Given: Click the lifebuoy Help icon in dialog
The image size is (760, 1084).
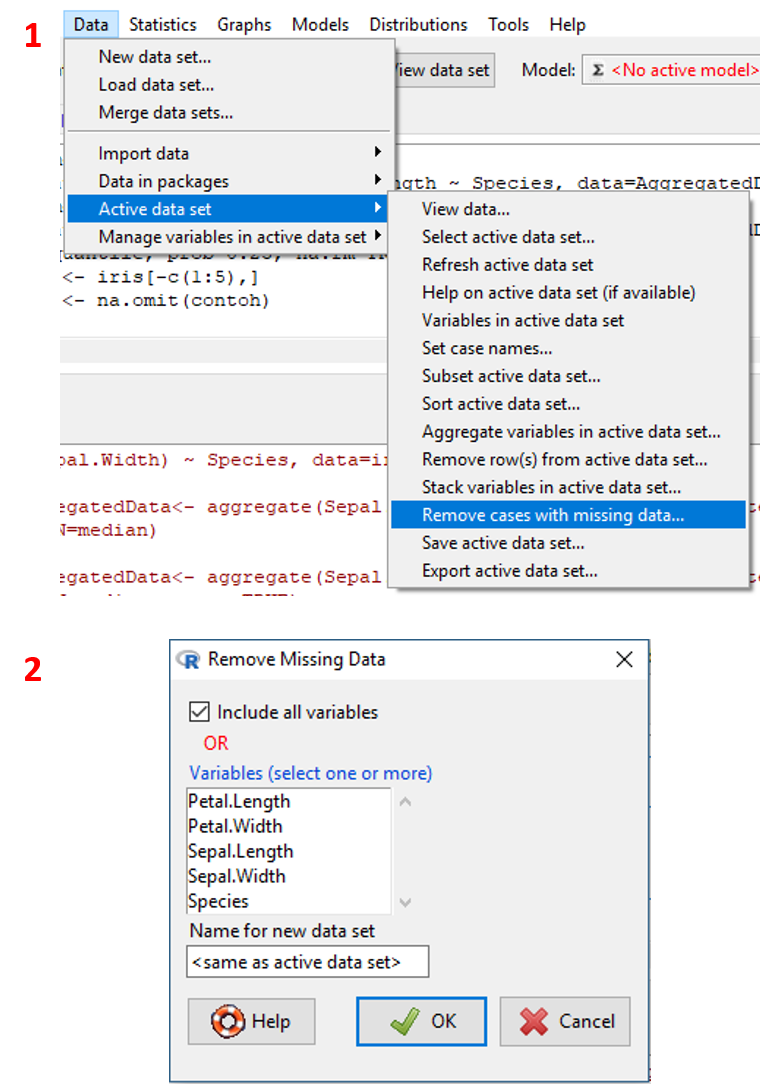Looking at the screenshot, I should [228, 1021].
